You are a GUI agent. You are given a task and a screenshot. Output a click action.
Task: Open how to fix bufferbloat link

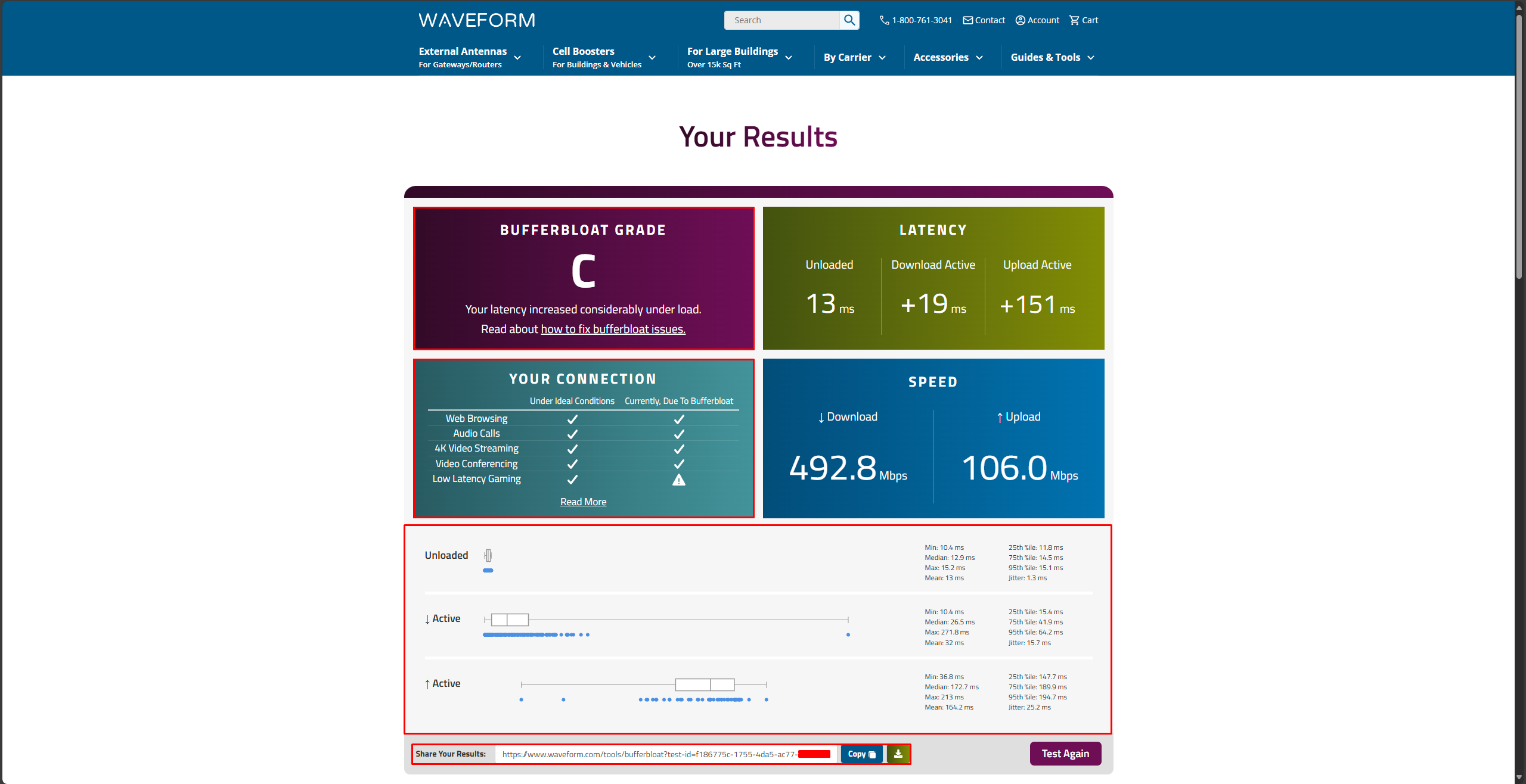point(613,329)
